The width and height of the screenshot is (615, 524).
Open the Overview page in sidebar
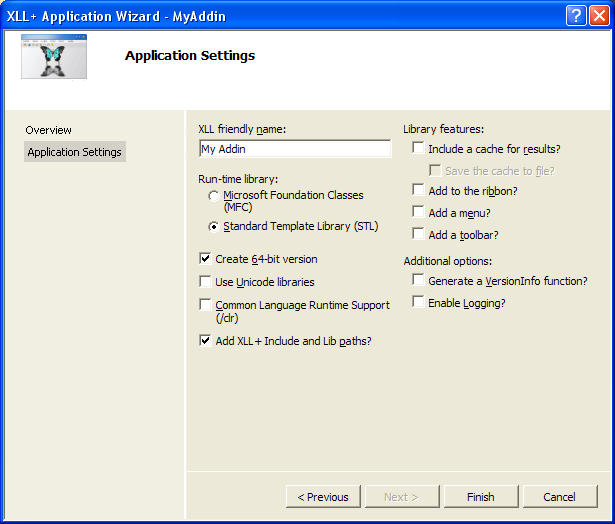49,130
